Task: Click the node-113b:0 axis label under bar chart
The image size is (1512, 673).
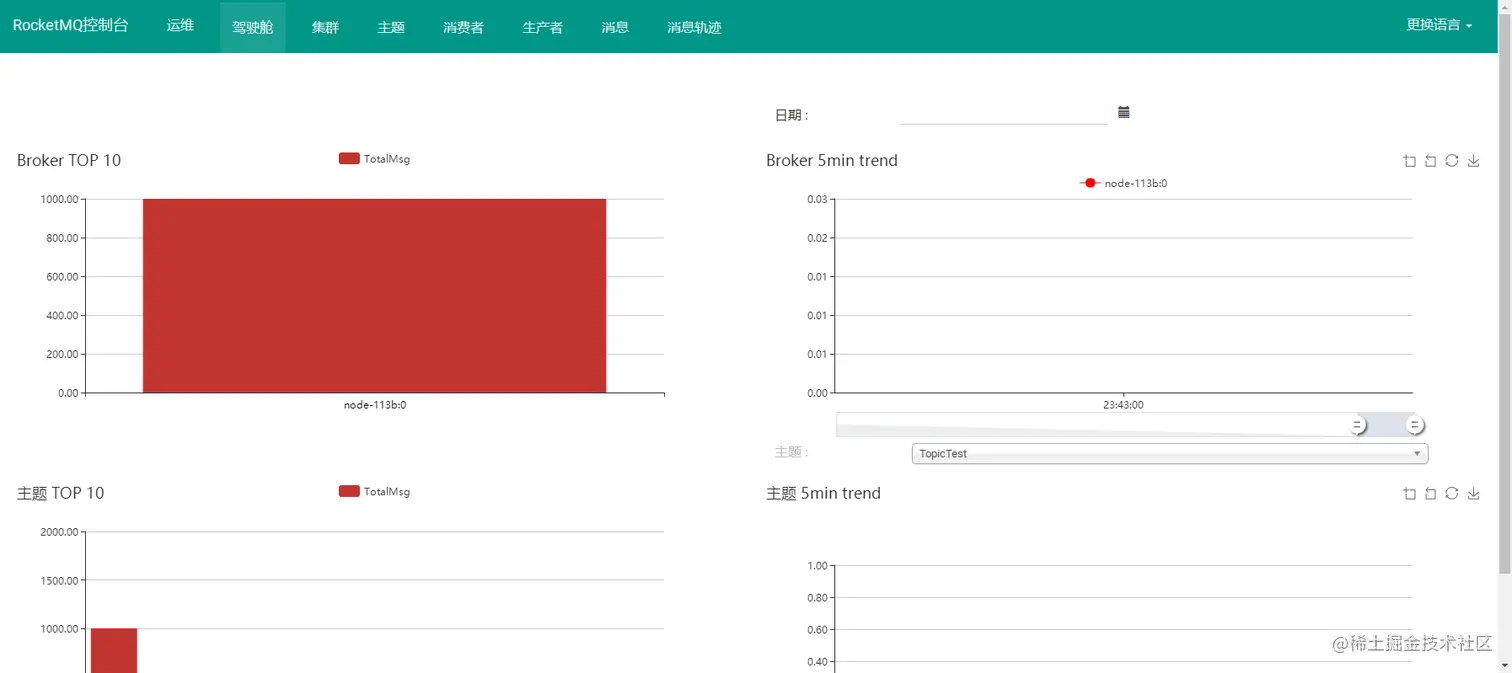Action: pos(375,405)
